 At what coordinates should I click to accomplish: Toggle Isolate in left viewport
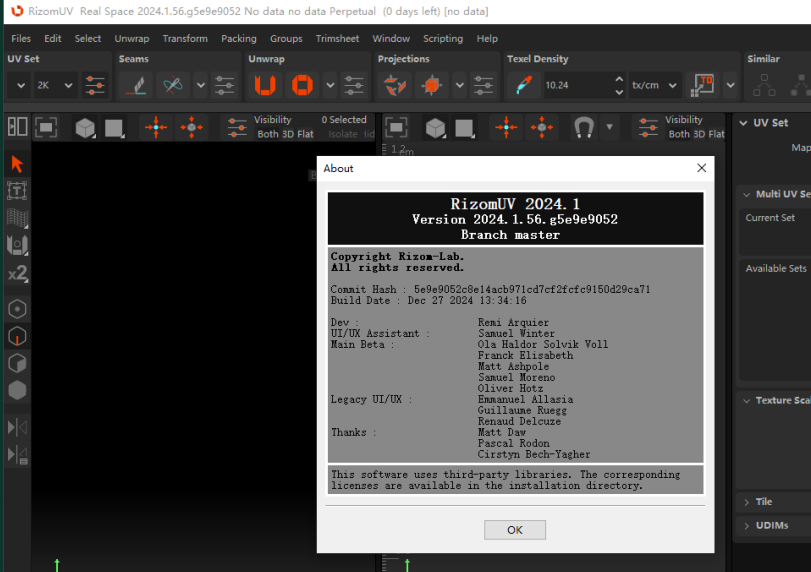(x=343, y=134)
